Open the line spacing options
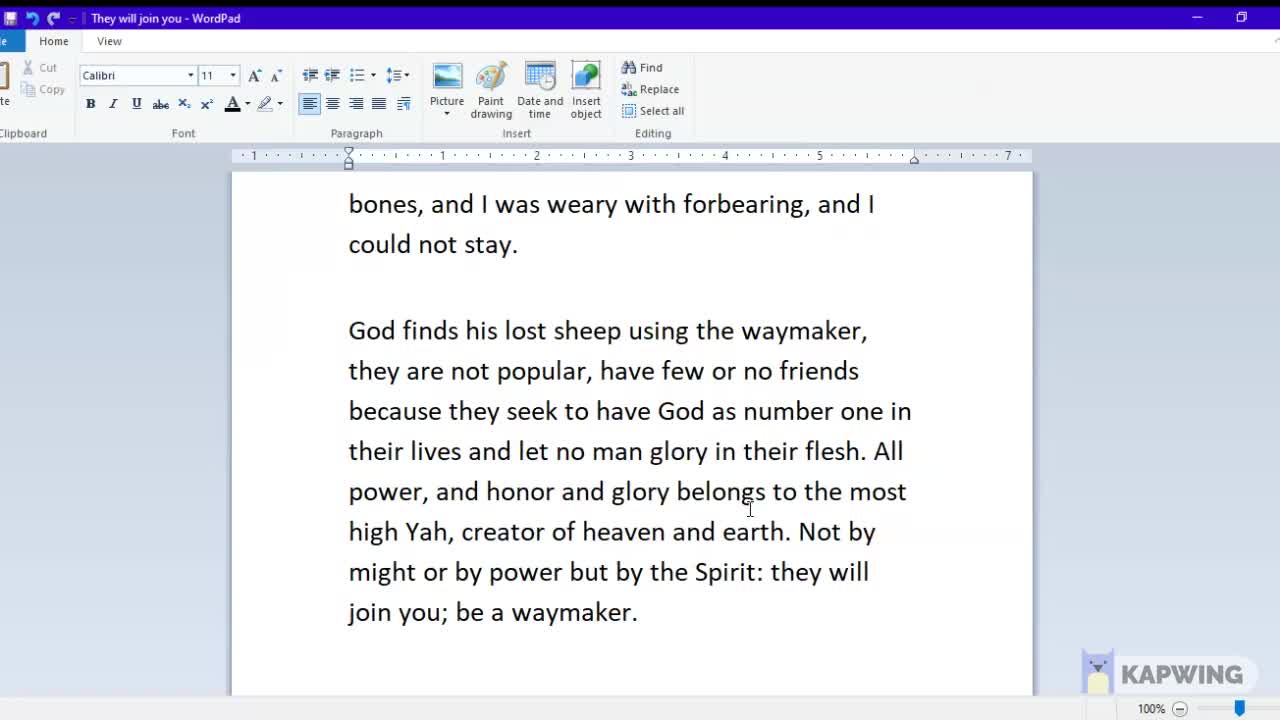 pos(398,75)
